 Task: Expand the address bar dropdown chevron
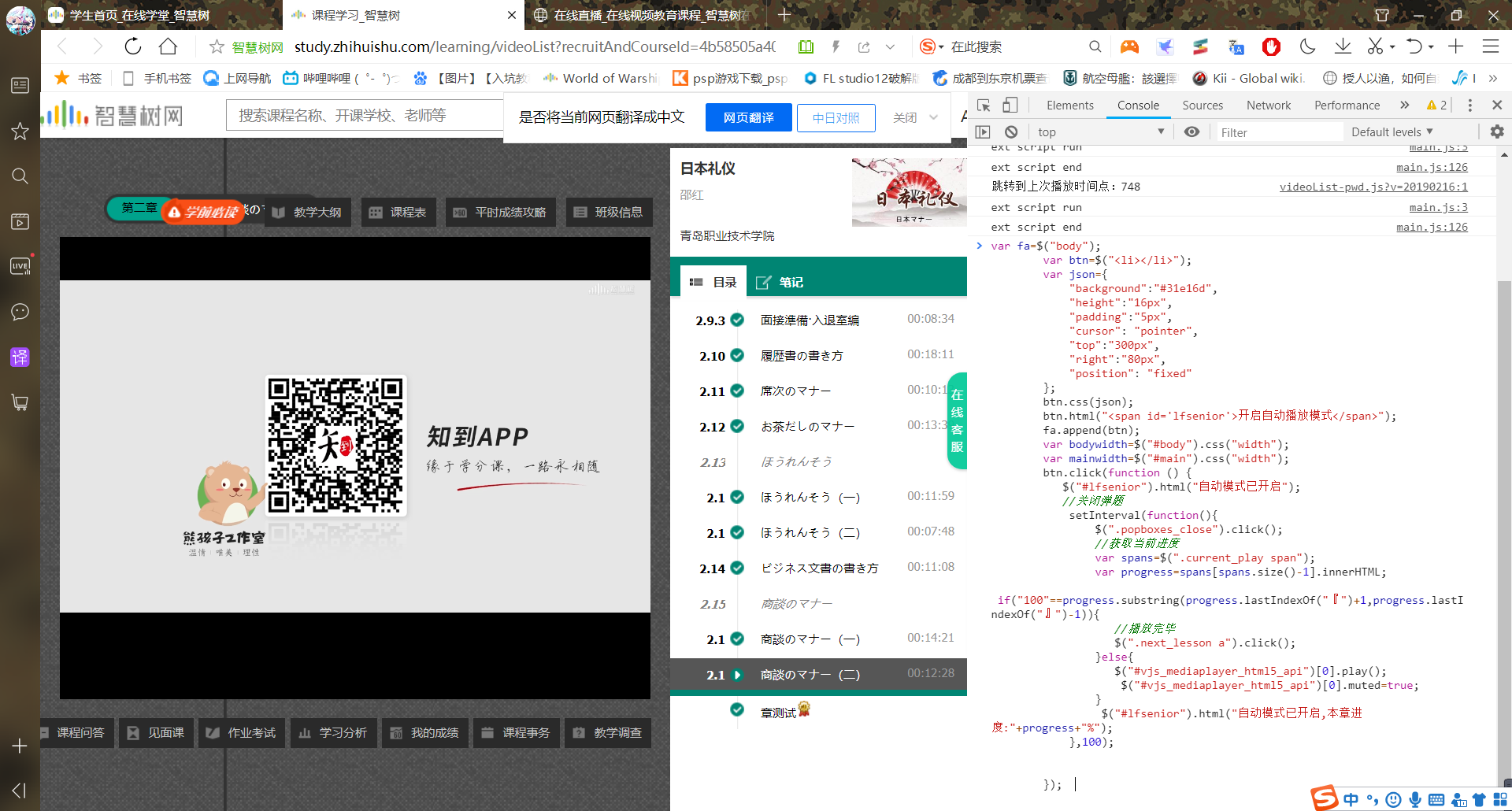click(890, 47)
